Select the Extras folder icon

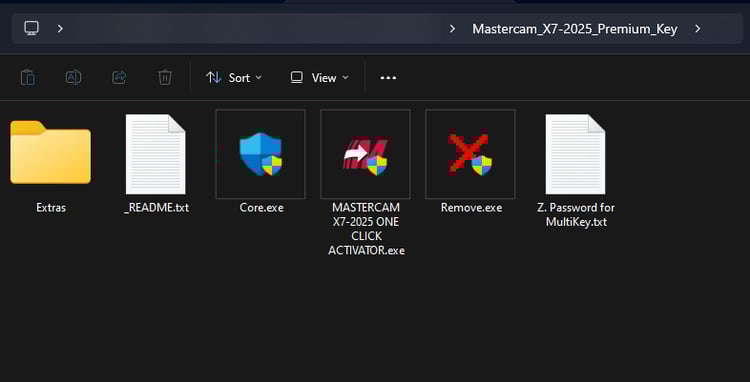[50, 153]
